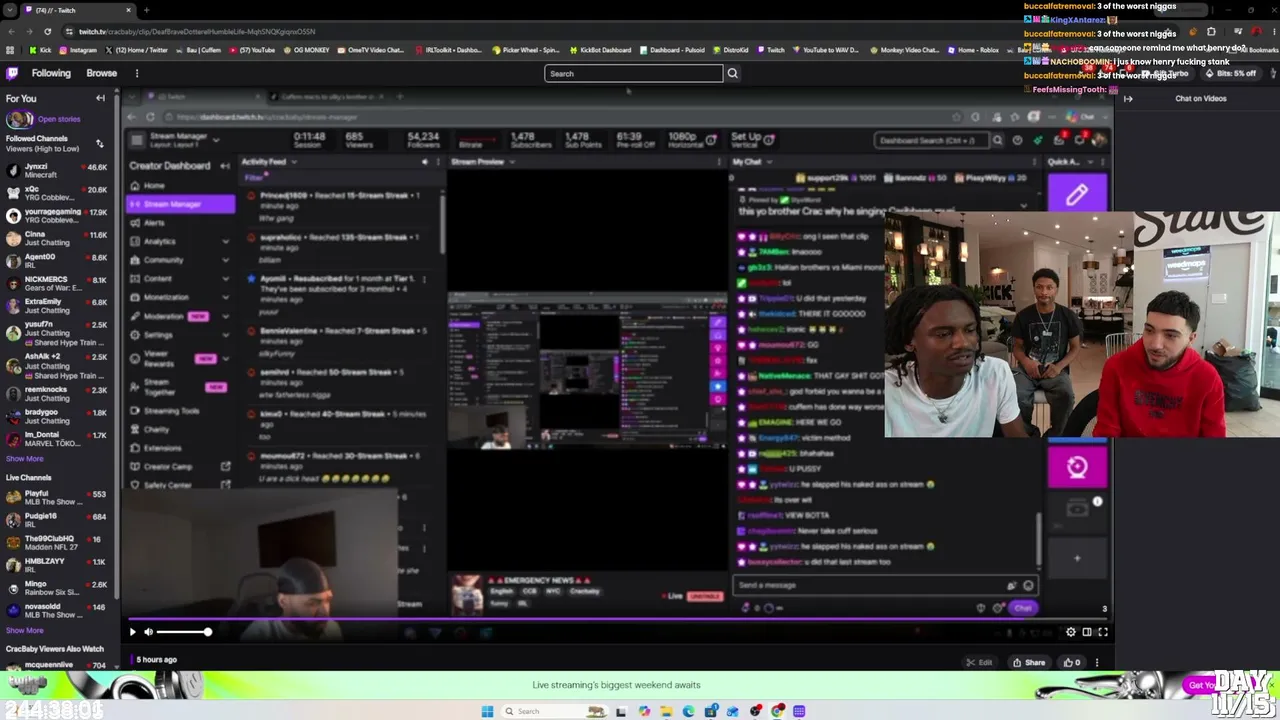Open the more options menu beside Browse
The width and height of the screenshot is (1280, 720).
click(x=137, y=73)
